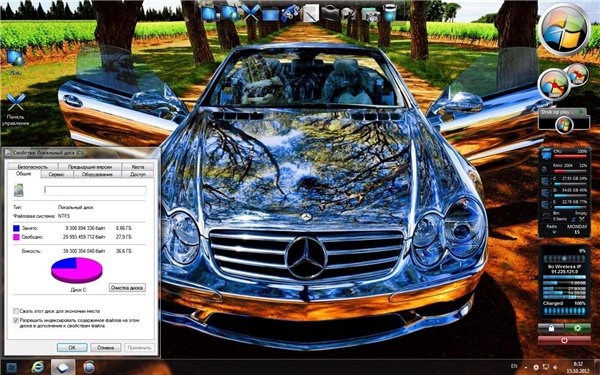
Task: Open Internet Explorer from the taskbar
Action: pos(38,367)
